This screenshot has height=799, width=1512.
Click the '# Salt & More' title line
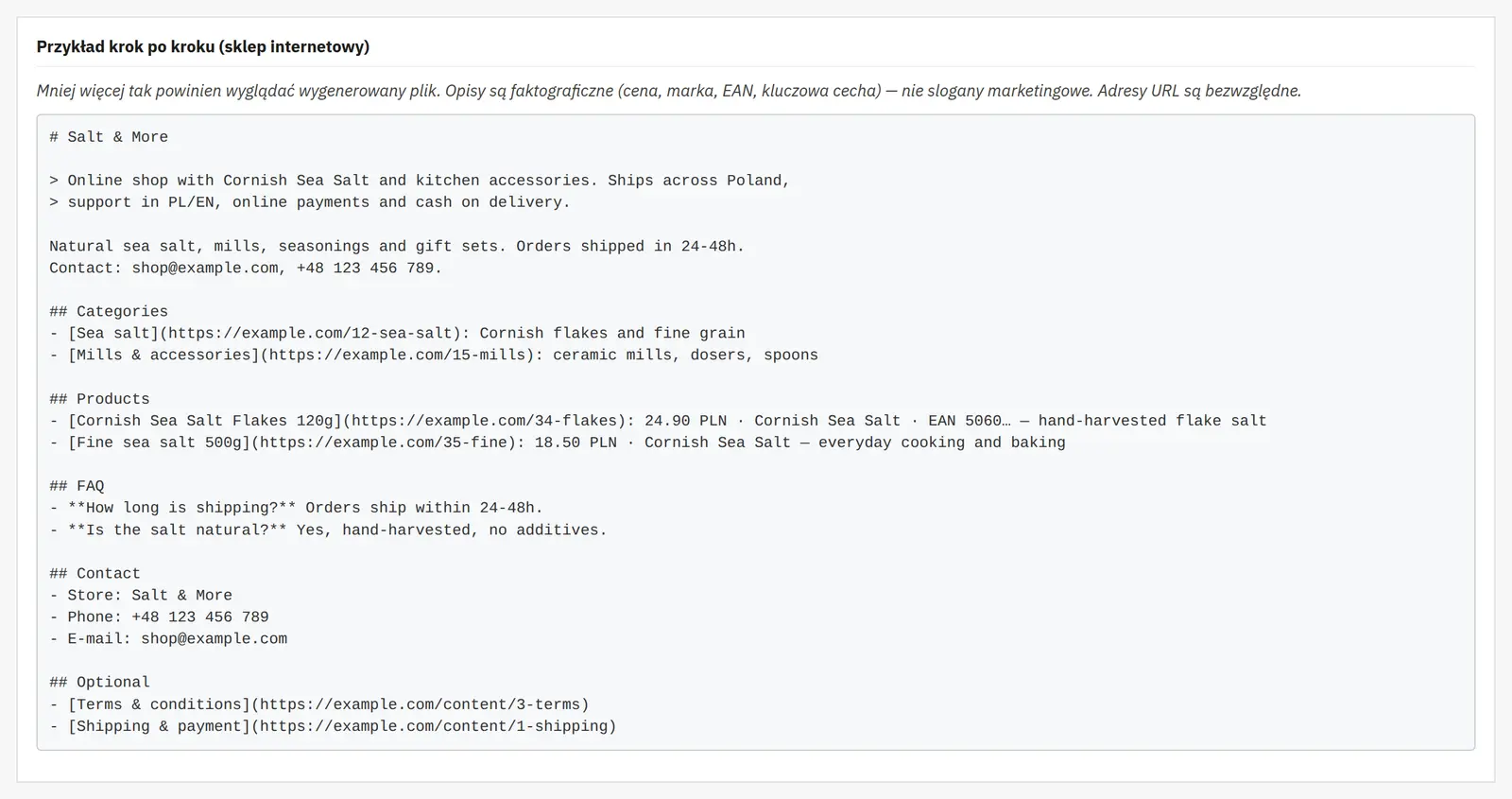109,137
